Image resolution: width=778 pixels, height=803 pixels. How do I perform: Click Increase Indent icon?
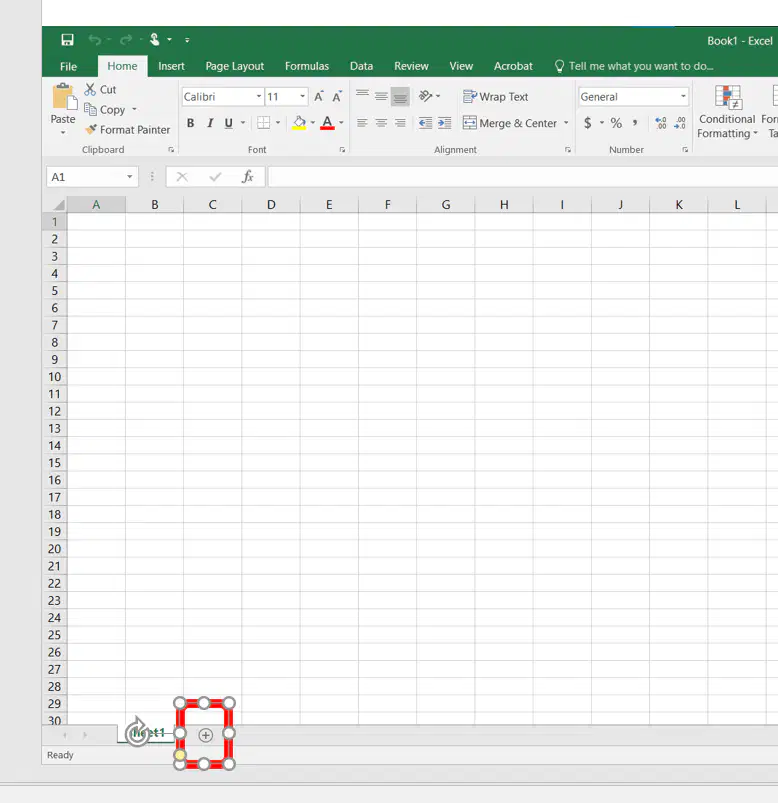tap(445, 123)
